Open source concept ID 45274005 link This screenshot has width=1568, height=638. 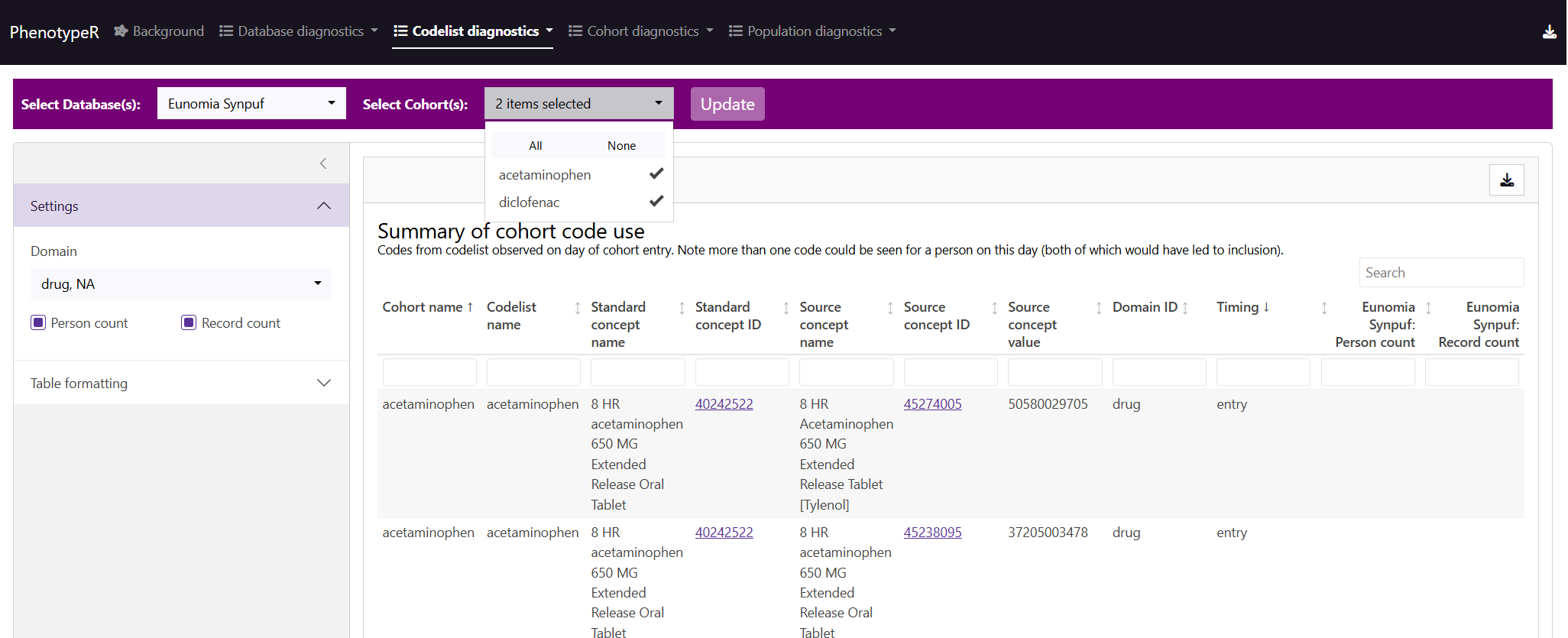coord(932,404)
